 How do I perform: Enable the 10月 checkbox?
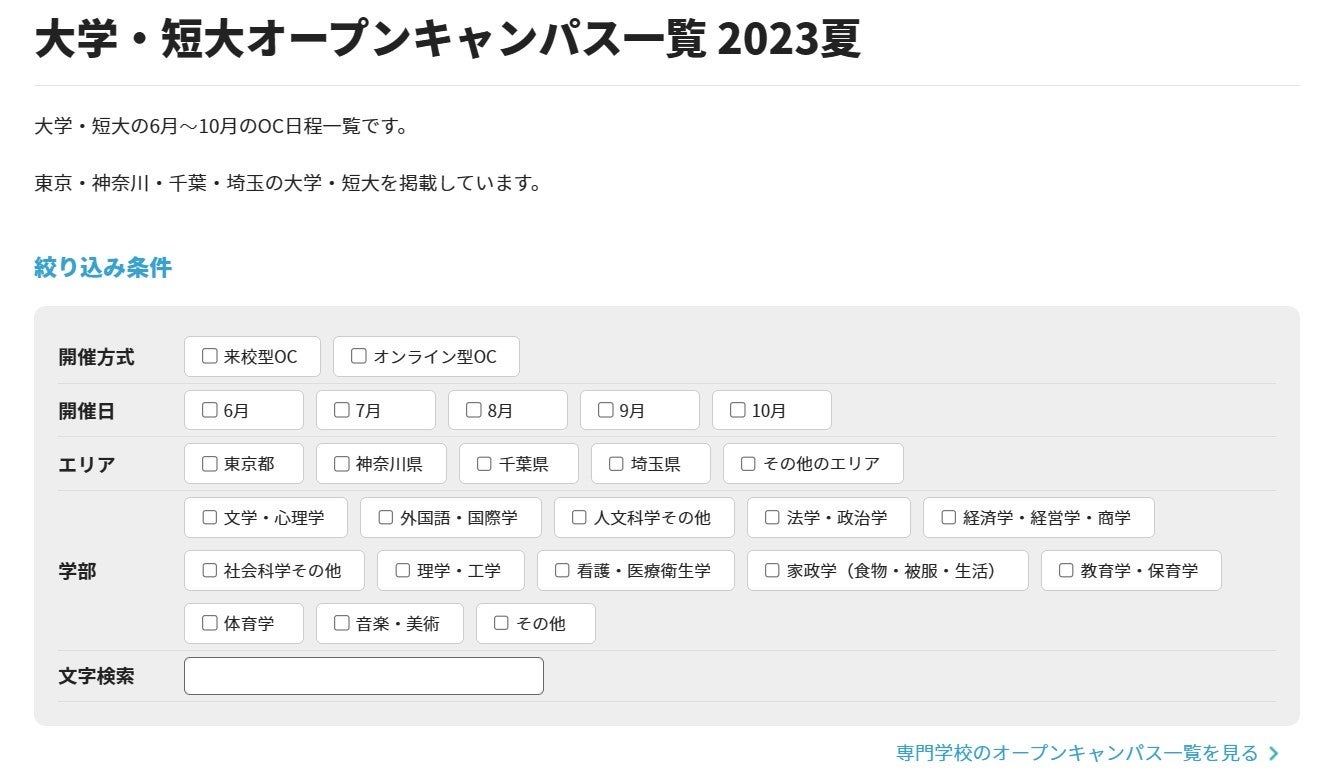tap(738, 410)
